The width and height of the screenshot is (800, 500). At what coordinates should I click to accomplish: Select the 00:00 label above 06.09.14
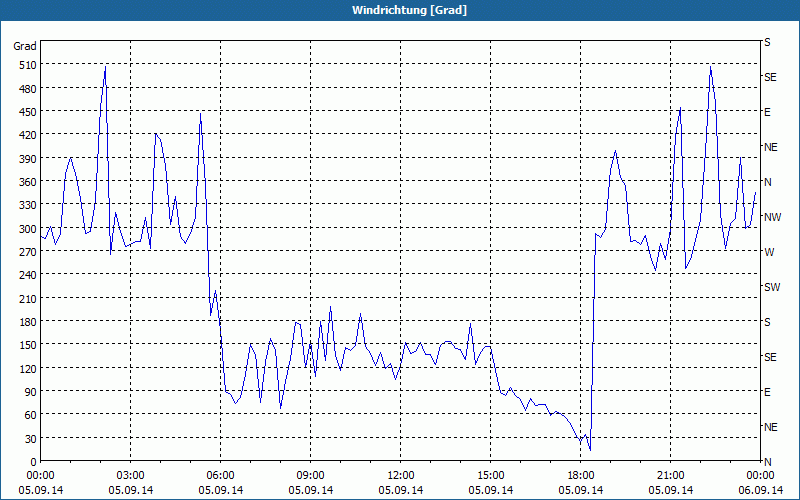[761, 476]
